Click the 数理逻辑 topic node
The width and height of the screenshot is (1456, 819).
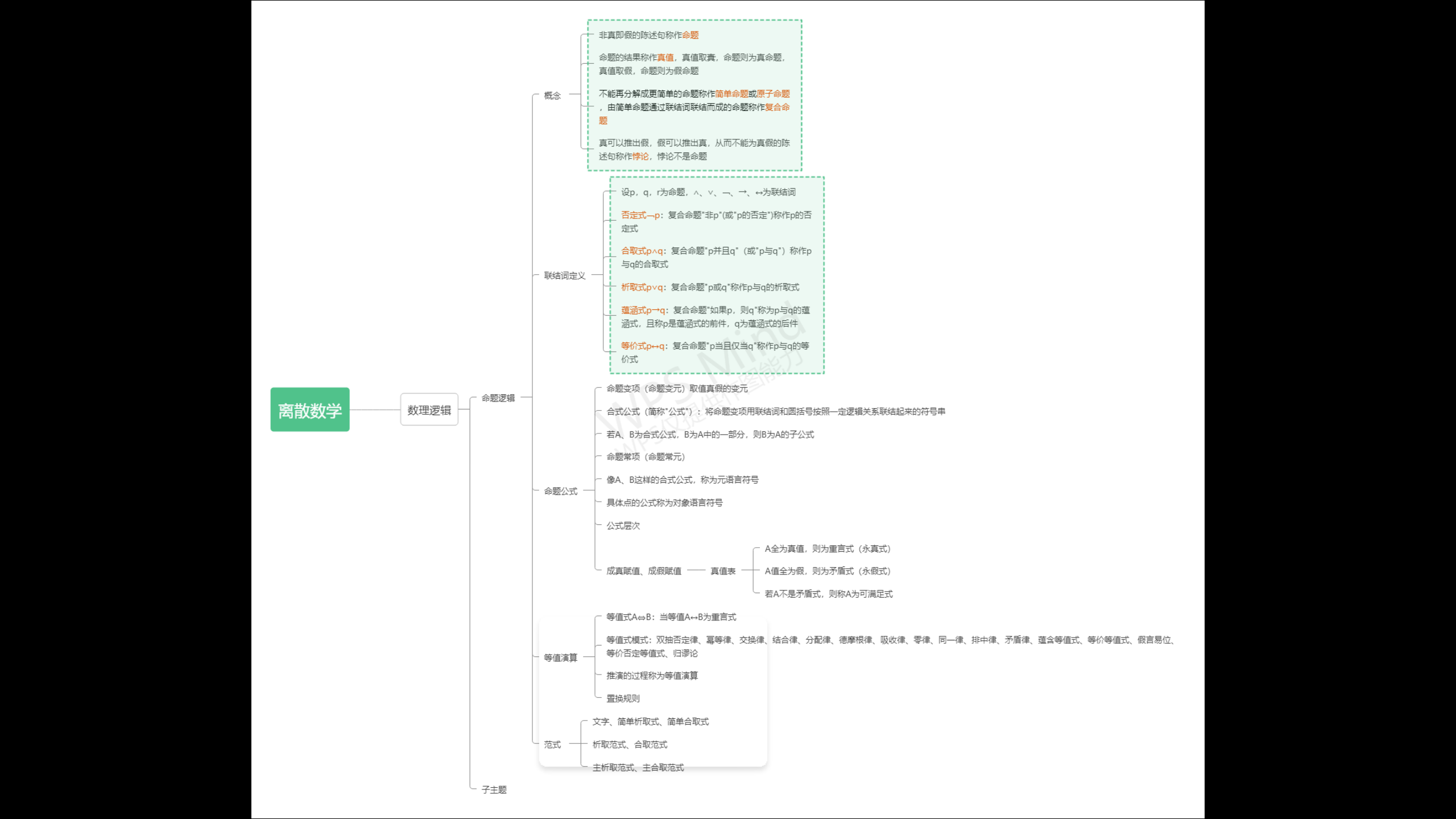coord(429,409)
